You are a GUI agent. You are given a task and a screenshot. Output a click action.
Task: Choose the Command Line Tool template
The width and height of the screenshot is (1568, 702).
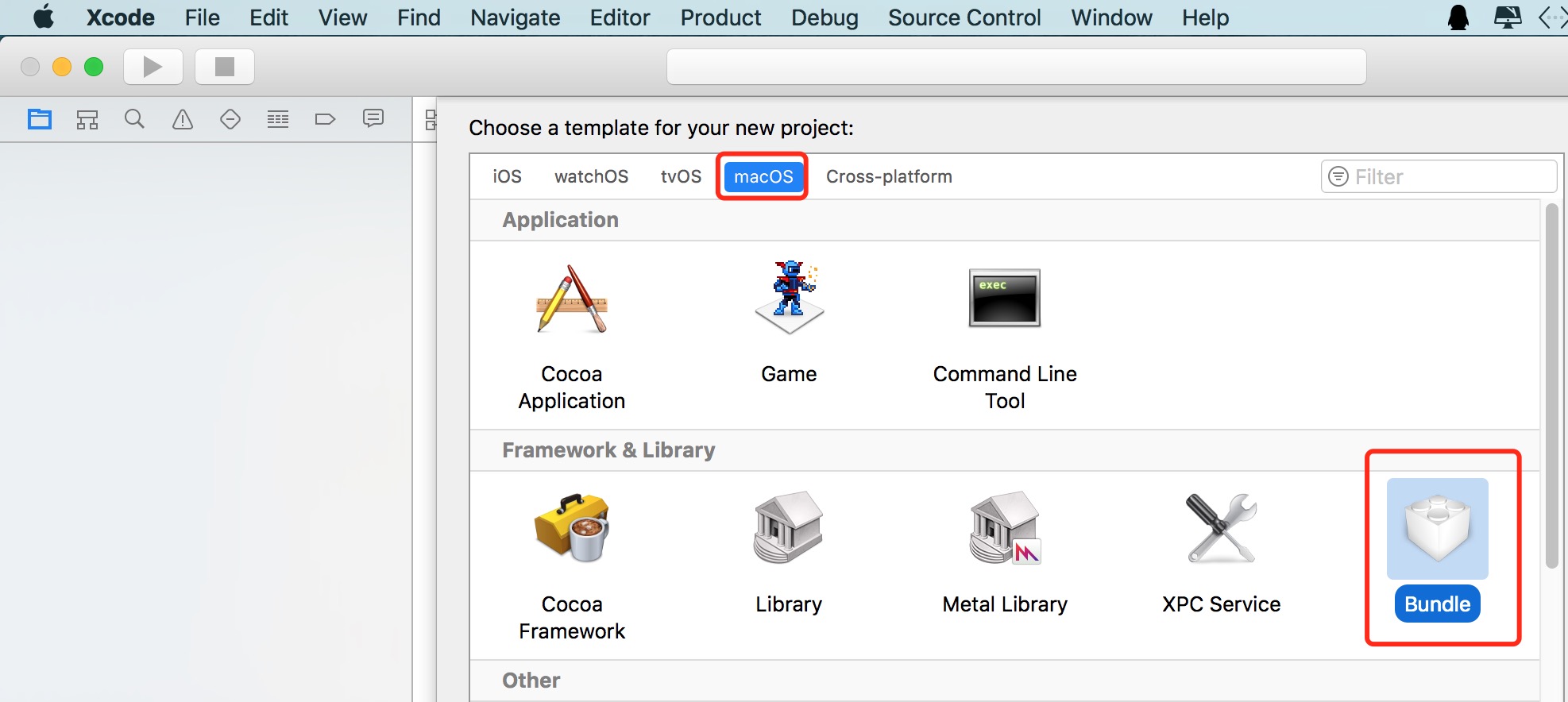[x=1005, y=339]
